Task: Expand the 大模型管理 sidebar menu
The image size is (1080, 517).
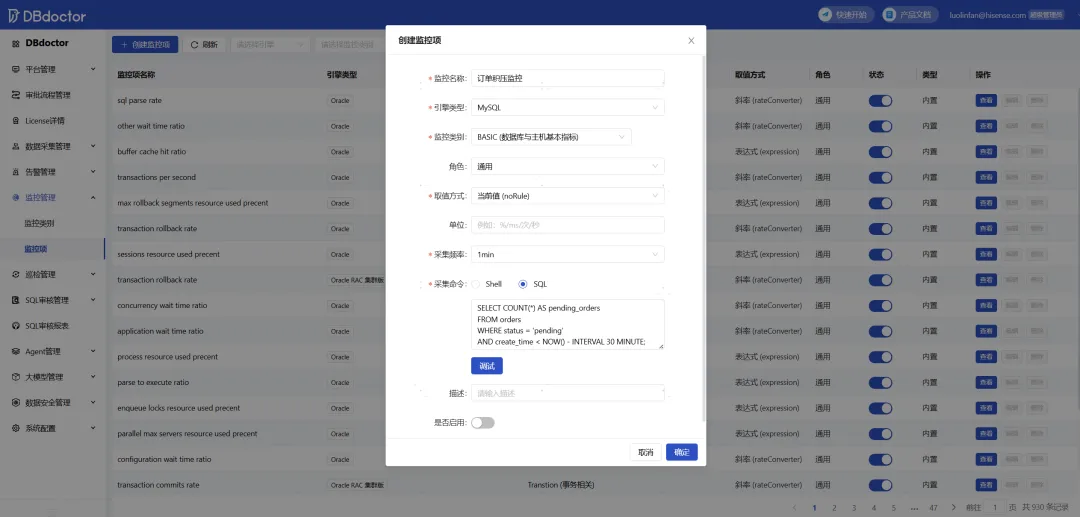Action: pos(54,377)
